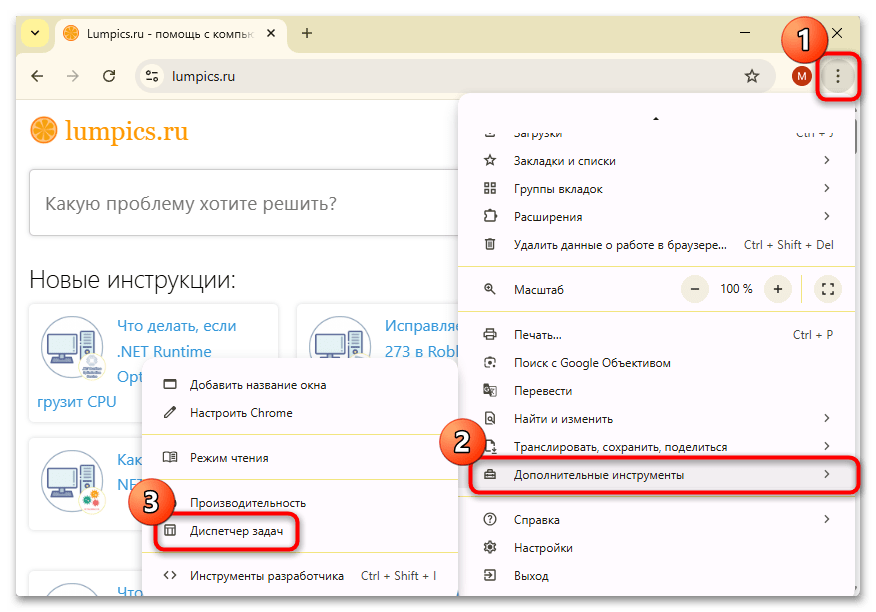This screenshot has width=876, height=612.
Task: Click the thumbnail of the .NET Runtime article
Action: point(73,347)
